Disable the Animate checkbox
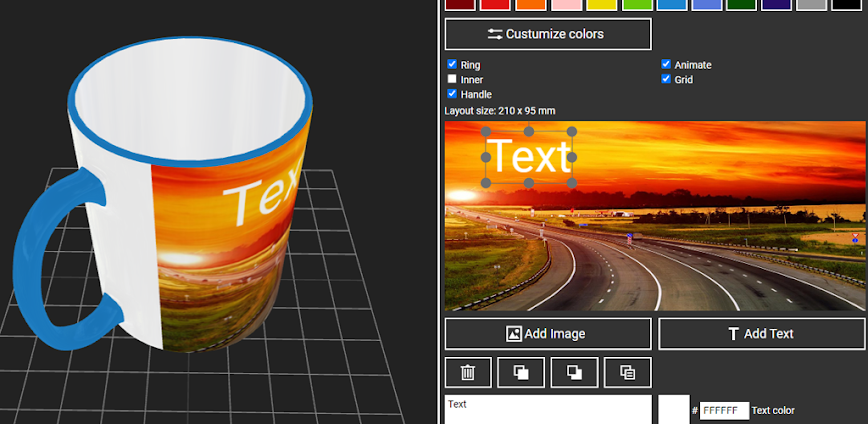Image resolution: width=868 pixels, height=424 pixels. (x=666, y=64)
